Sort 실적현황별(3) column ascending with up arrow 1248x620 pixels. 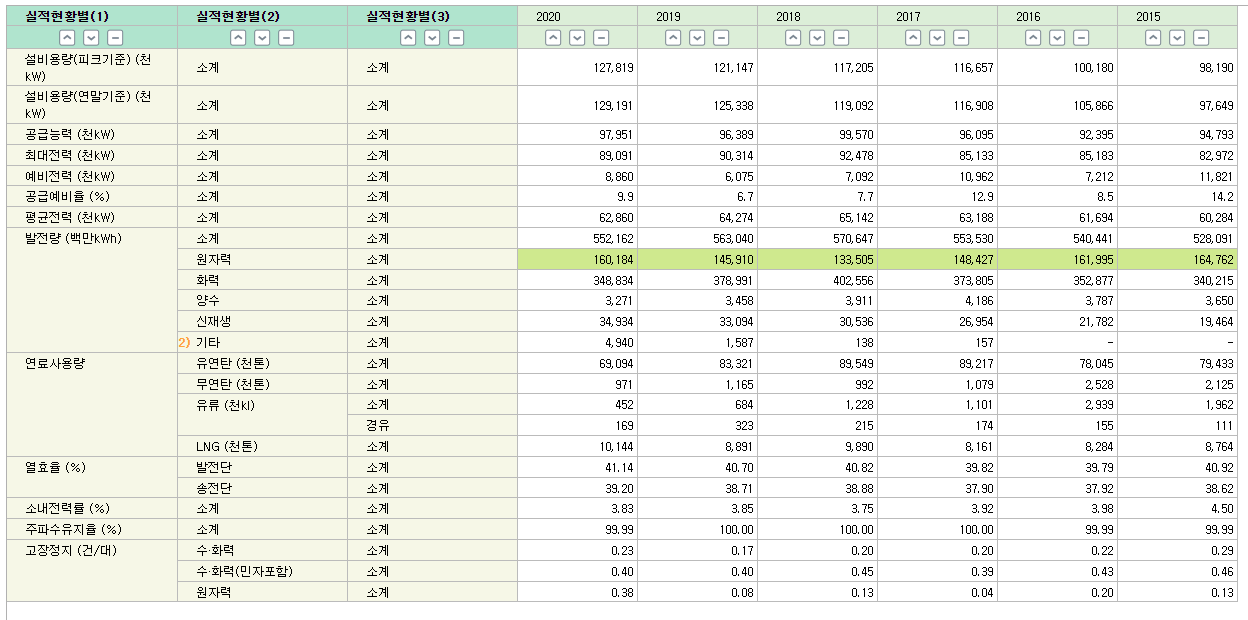pyautogui.click(x=408, y=37)
